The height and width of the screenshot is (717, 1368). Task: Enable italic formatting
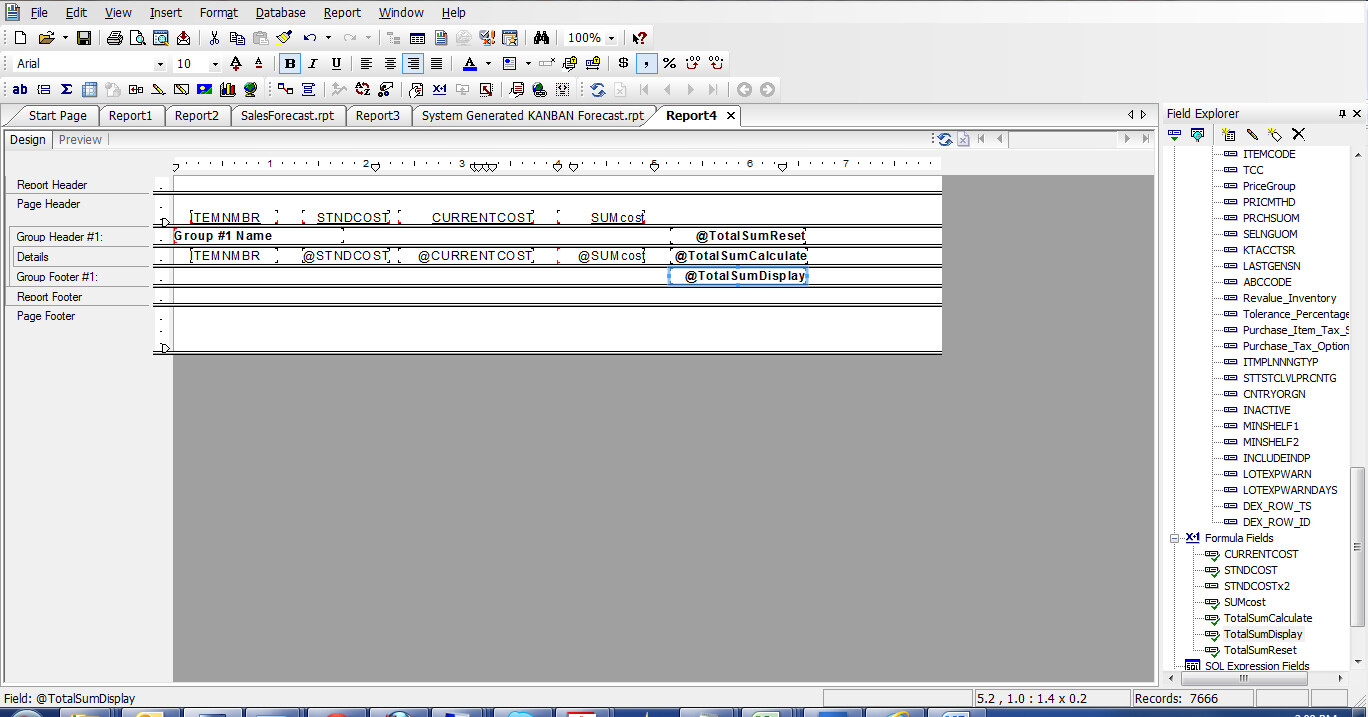point(312,63)
